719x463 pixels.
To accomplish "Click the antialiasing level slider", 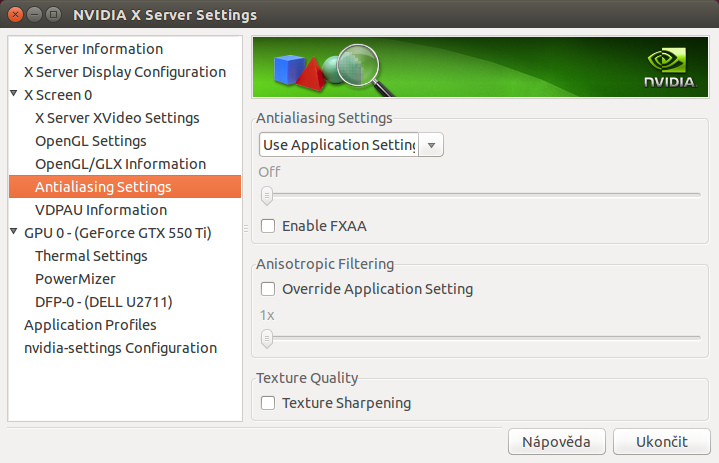I will 480,195.
